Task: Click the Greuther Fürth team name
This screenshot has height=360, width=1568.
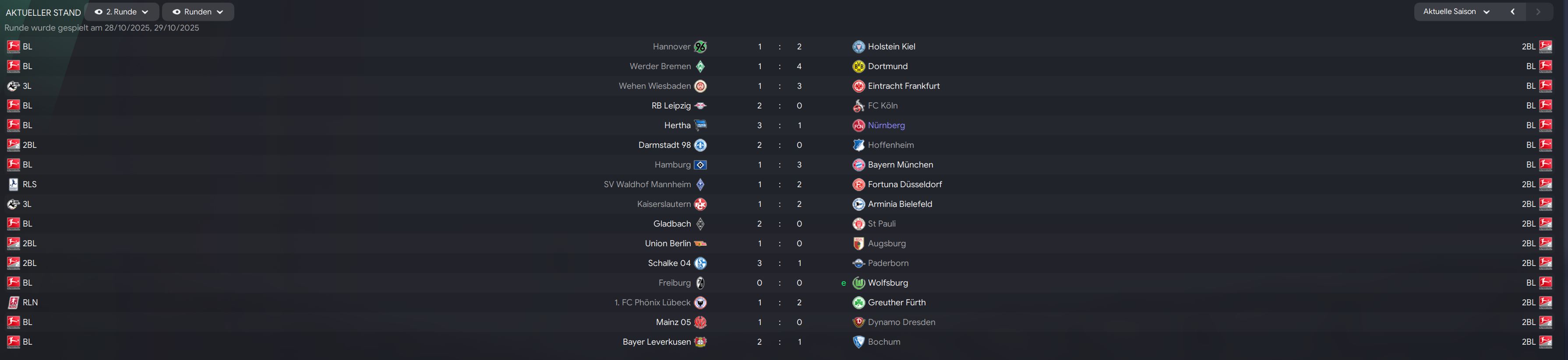Action: click(x=897, y=302)
